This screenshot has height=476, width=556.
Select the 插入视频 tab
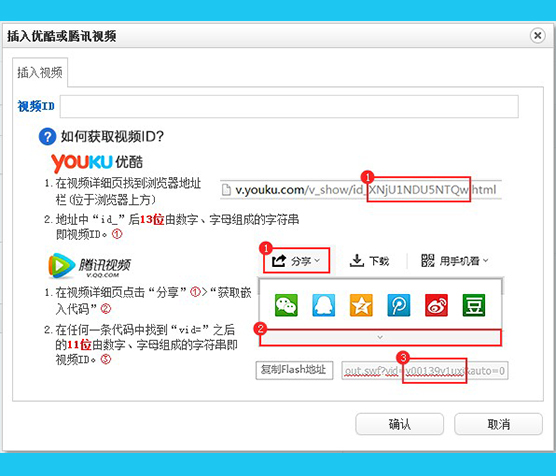(x=40, y=72)
